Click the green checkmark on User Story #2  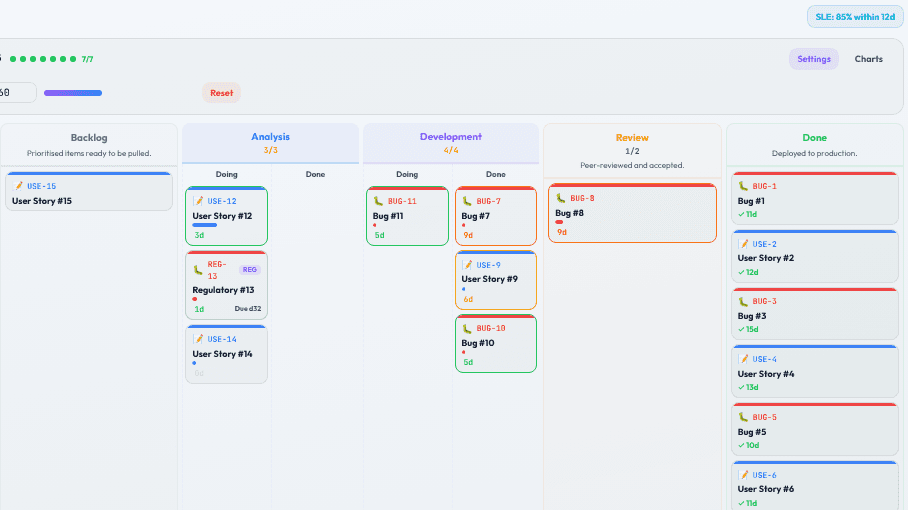[741, 272]
